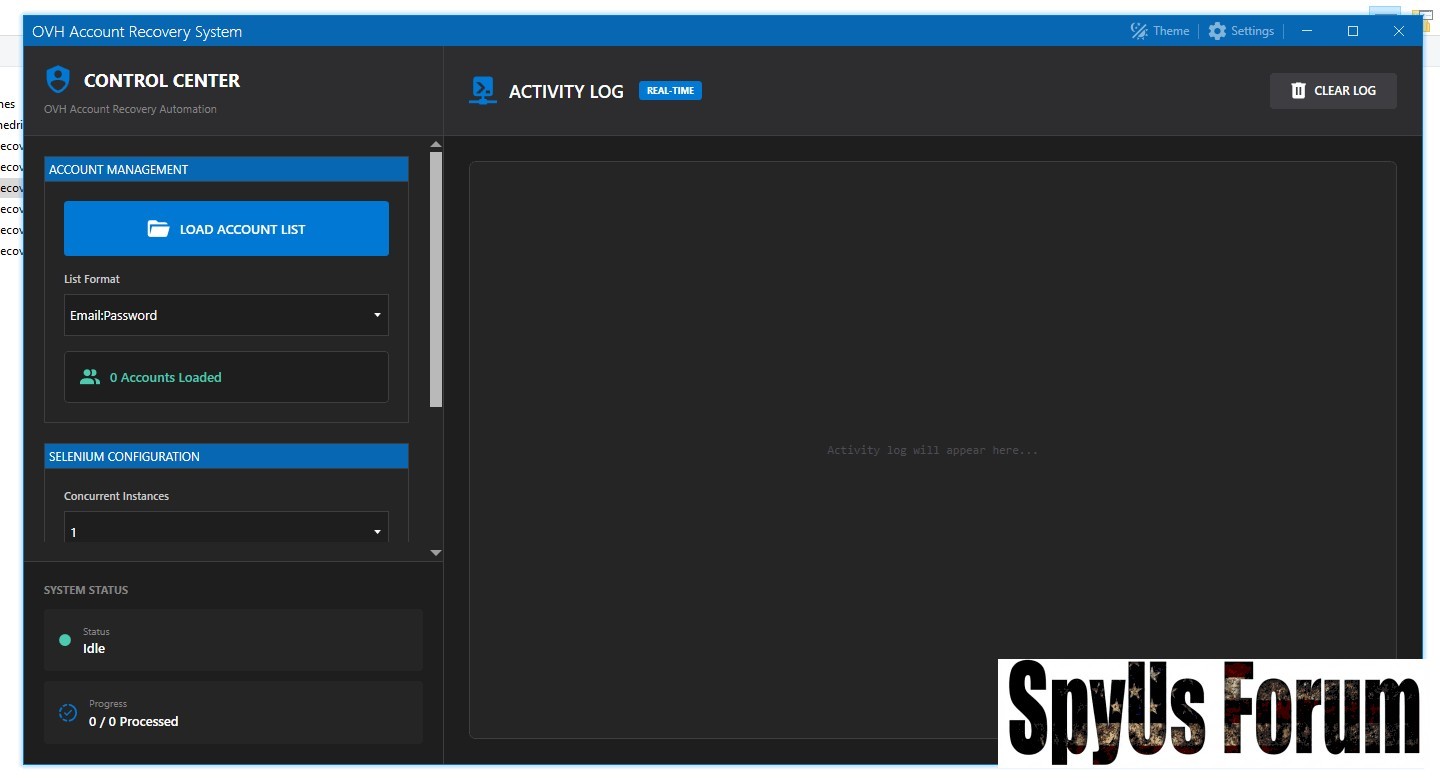Select the Account Management section header
The width and height of the screenshot is (1440, 778).
tap(226, 170)
